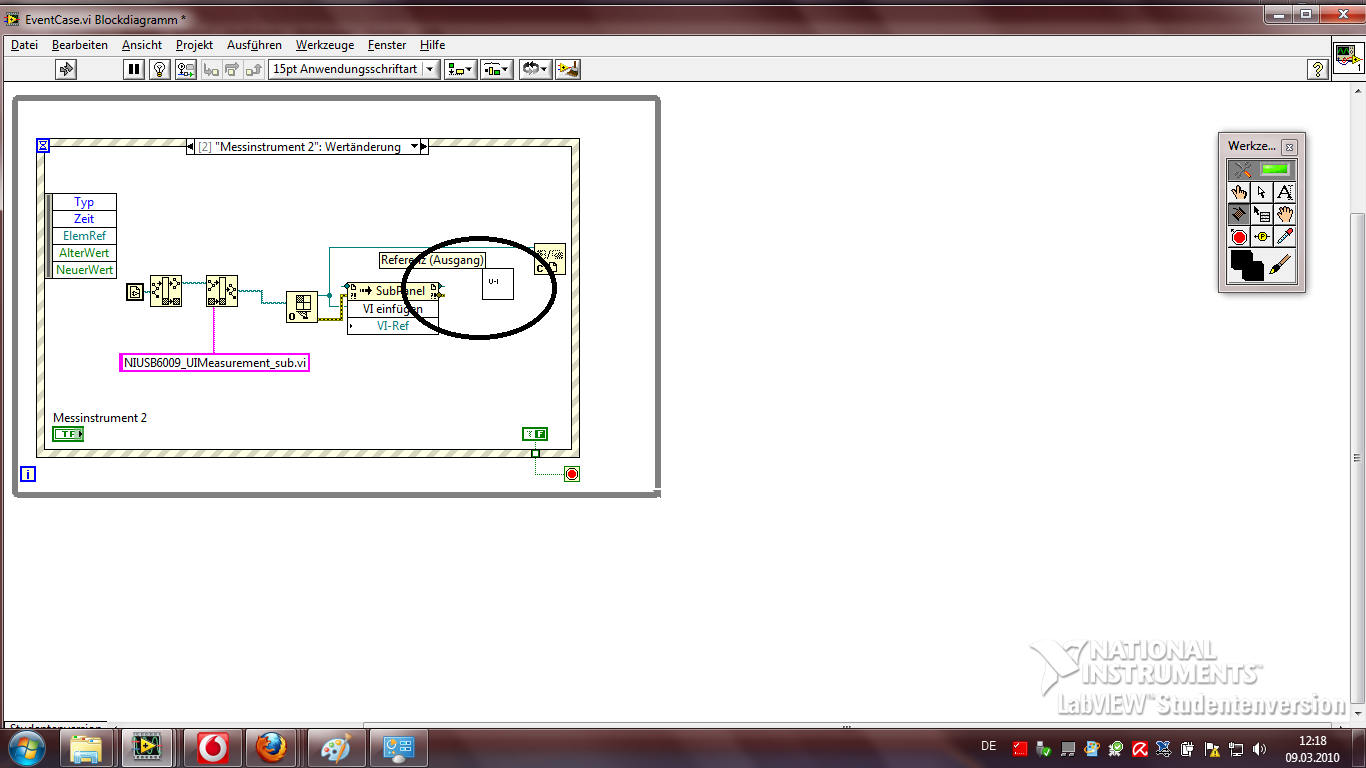Image resolution: width=1366 pixels, height=768 pixels.
Task: Select the Get Color dropper tool
Action: point(1285,237)
